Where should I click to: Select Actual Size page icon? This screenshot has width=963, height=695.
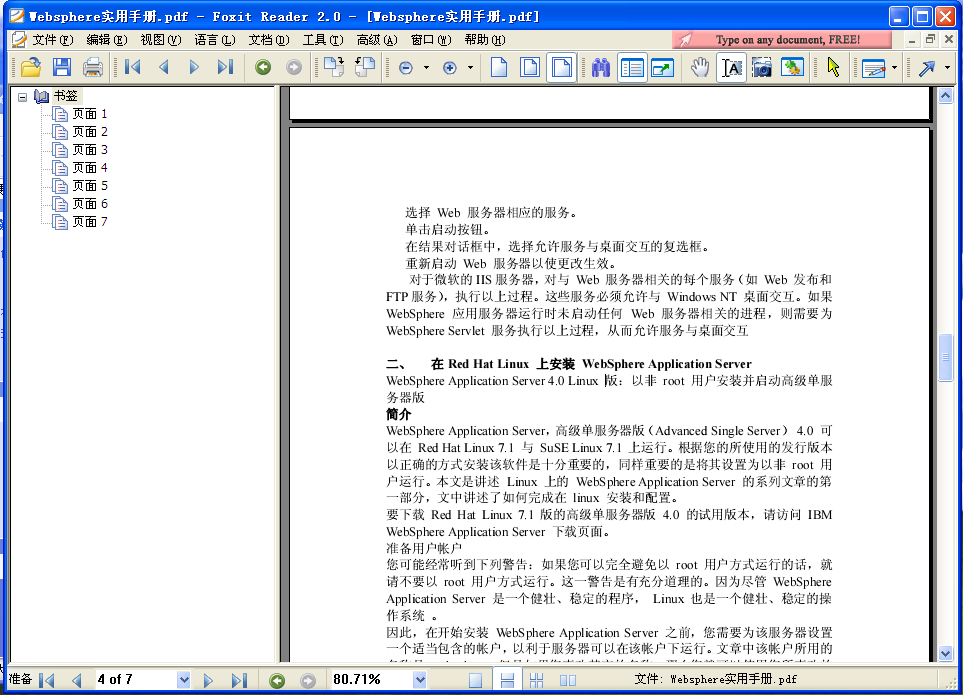(499, 67)
